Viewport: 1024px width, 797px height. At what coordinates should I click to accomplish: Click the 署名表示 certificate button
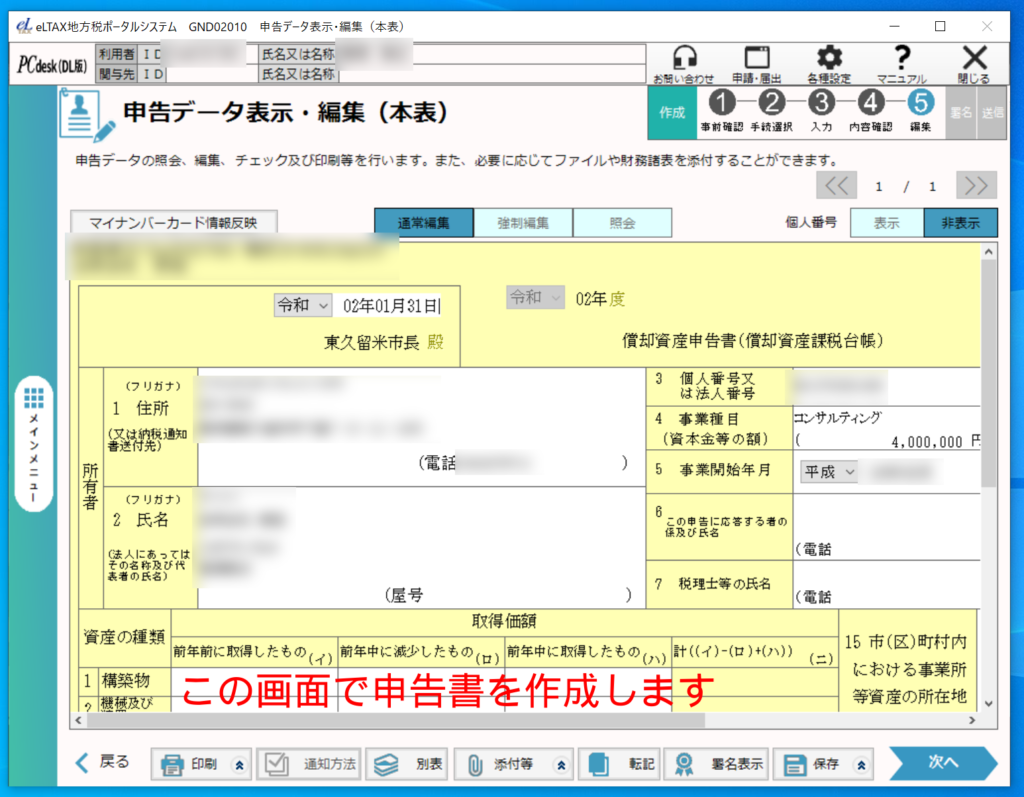[717, 764]
